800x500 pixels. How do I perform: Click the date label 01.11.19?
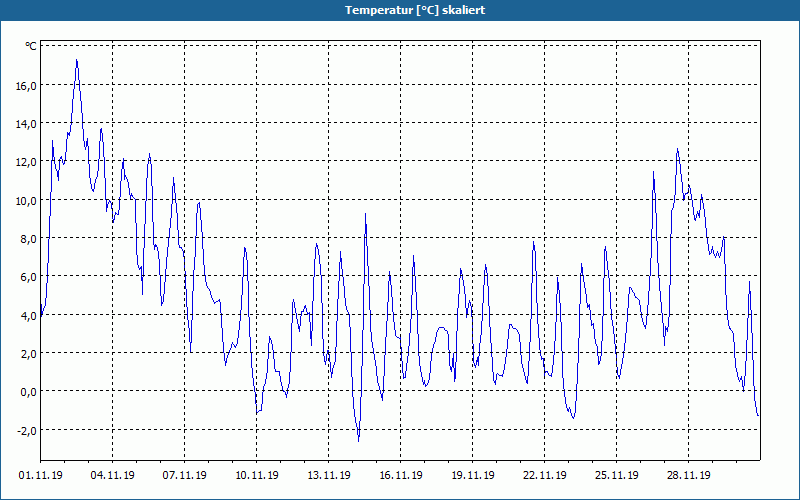click(x=41, y=476)
